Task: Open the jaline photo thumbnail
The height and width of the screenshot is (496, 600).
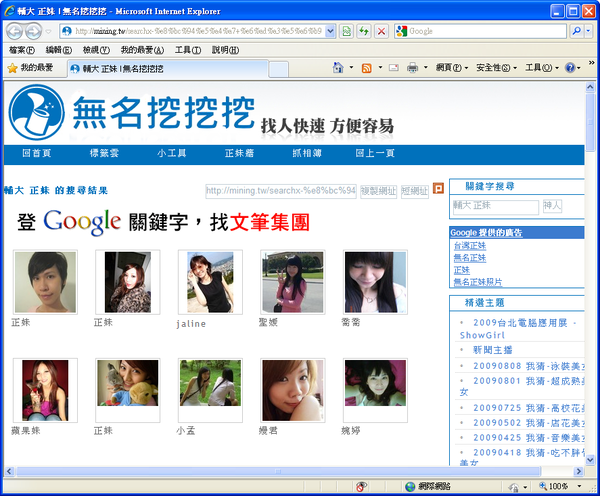Action: click(x=210, y=282)
